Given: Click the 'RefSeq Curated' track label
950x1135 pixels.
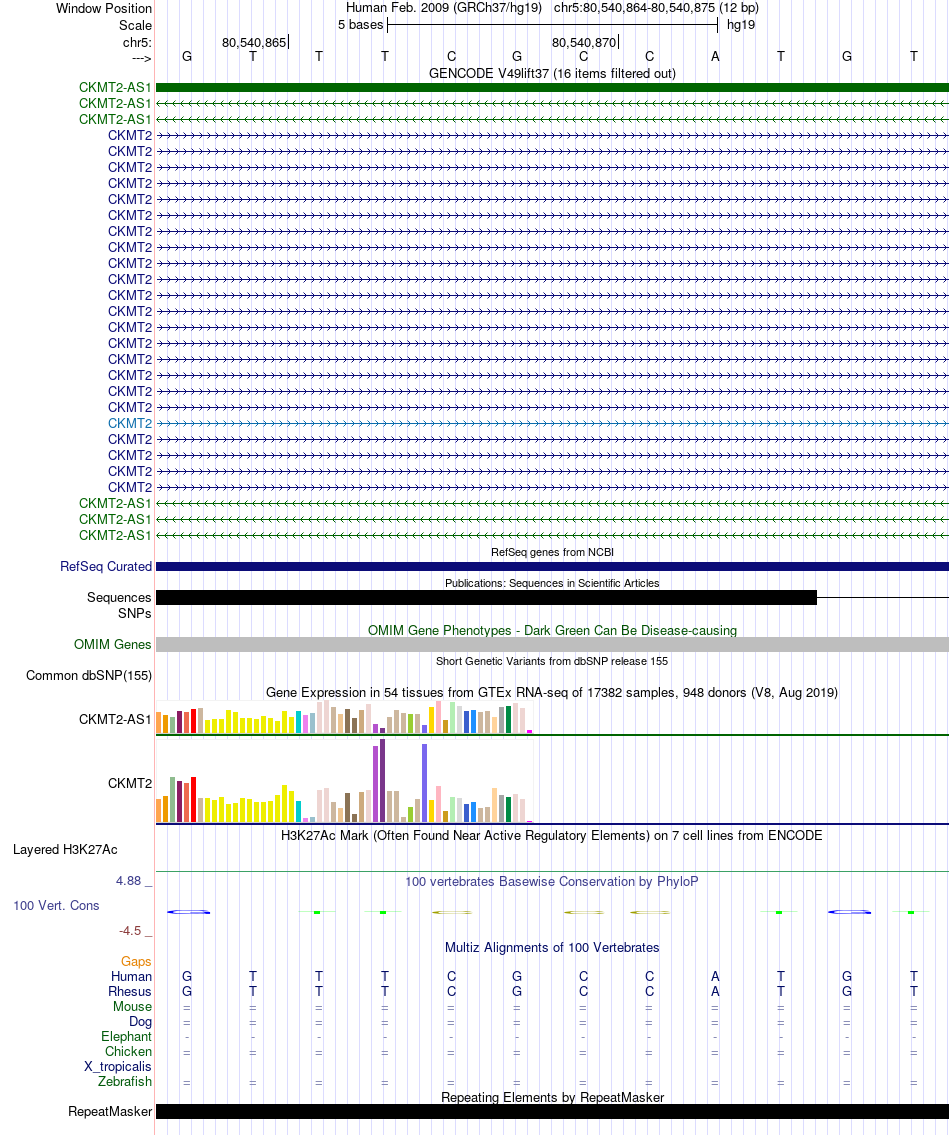Looking at the screenshot, I should (106, 567).
